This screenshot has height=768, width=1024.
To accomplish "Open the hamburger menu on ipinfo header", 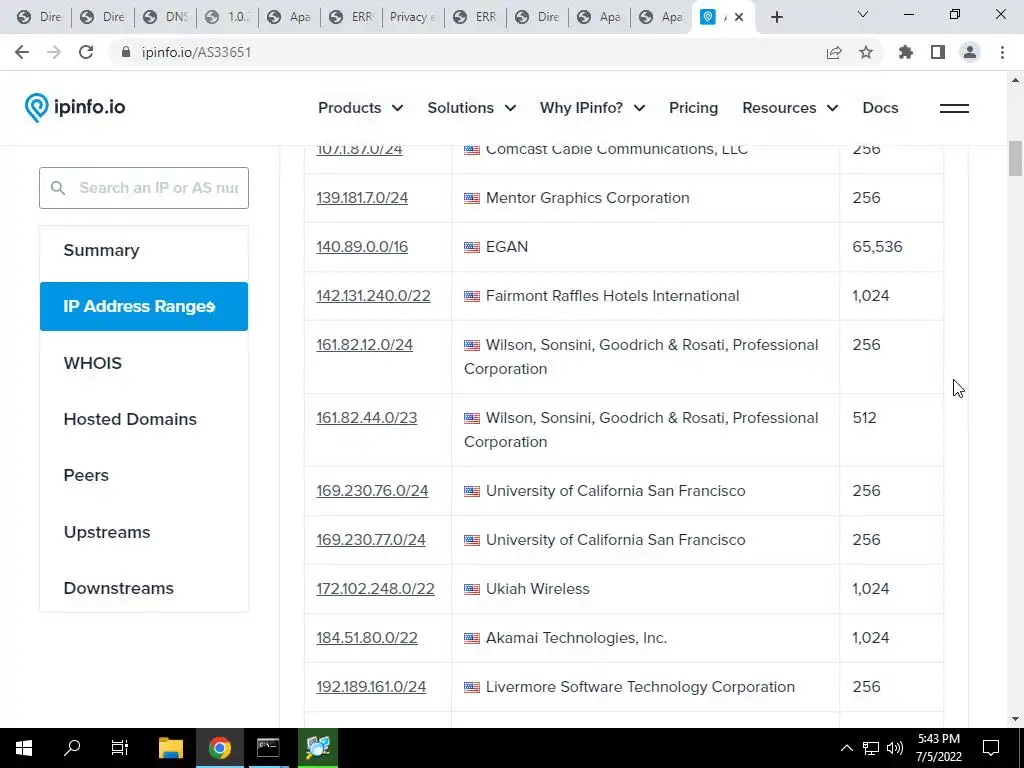I will click(954, 108).
